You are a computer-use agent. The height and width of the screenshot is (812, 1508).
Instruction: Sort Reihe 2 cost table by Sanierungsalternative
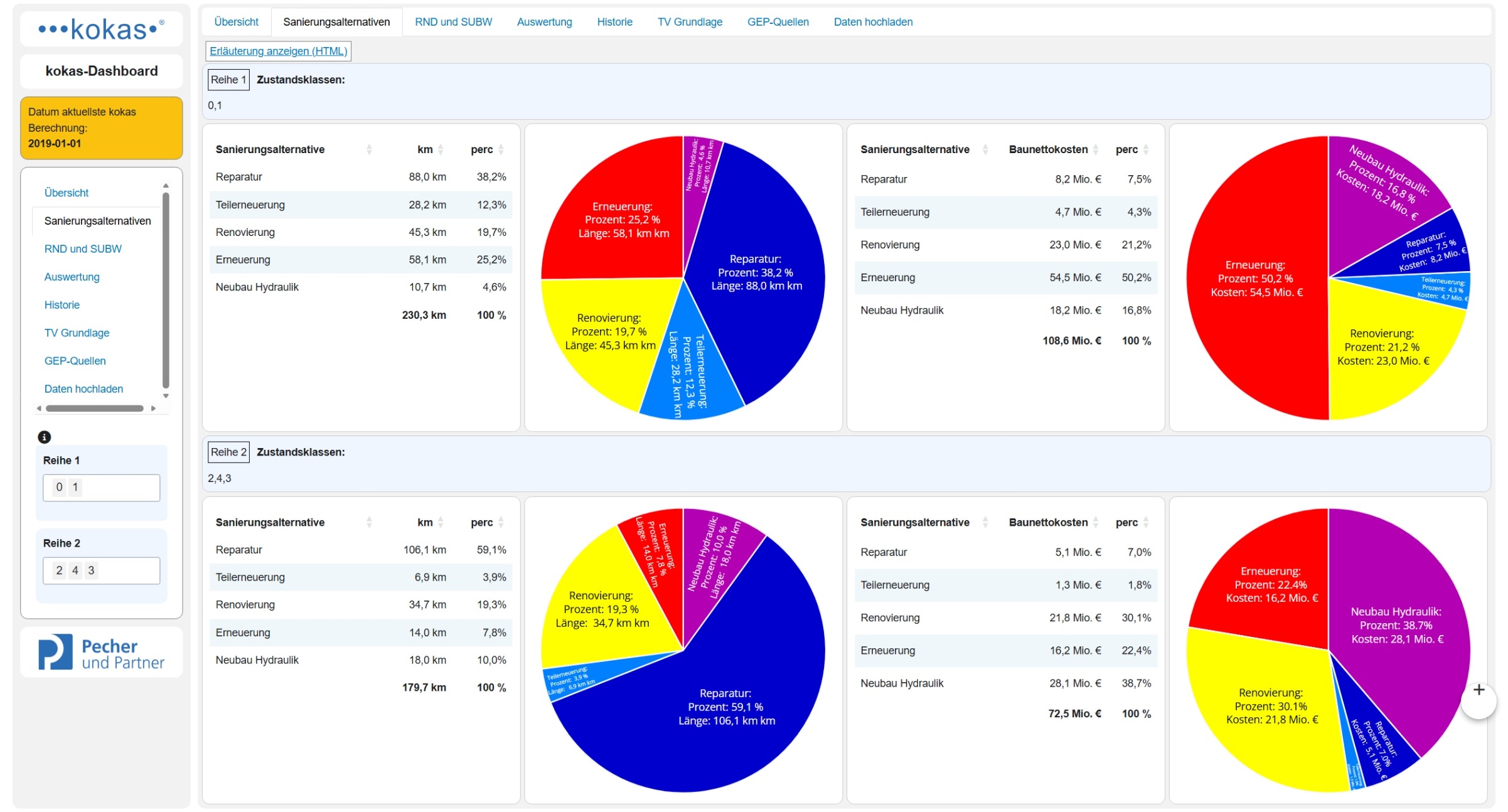[x=985, y=522]
